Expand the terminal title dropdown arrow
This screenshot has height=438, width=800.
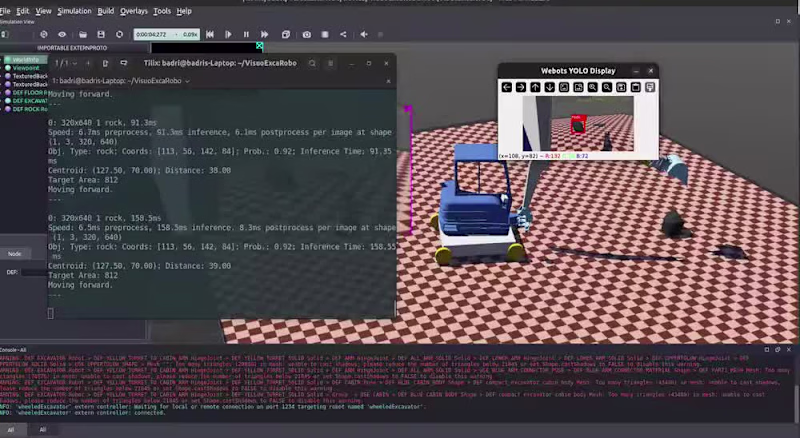tap(187, 81)
